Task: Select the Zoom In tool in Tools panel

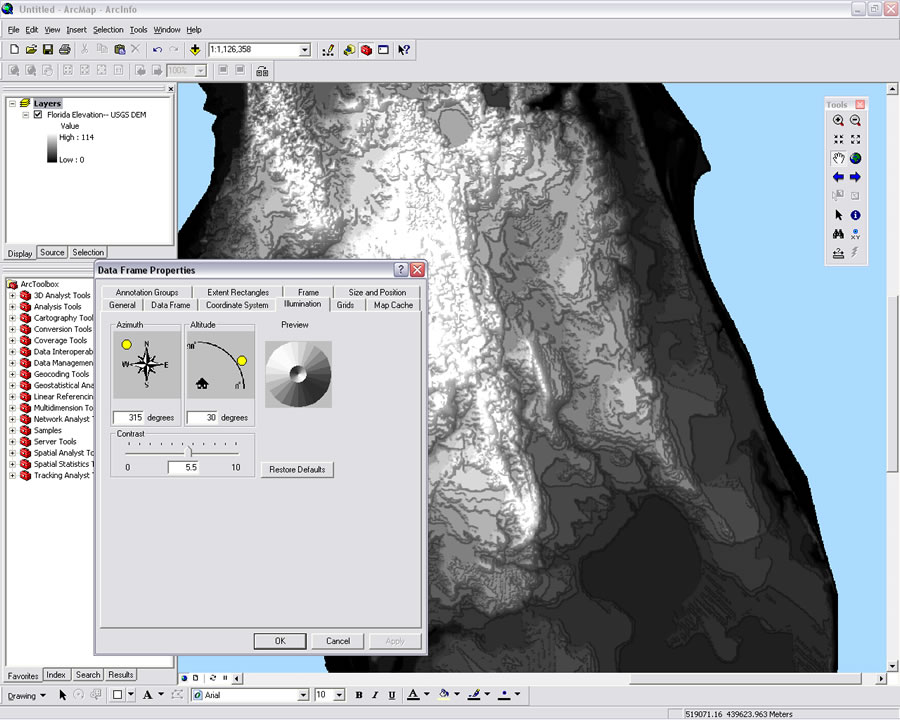Action: point(838,120)
